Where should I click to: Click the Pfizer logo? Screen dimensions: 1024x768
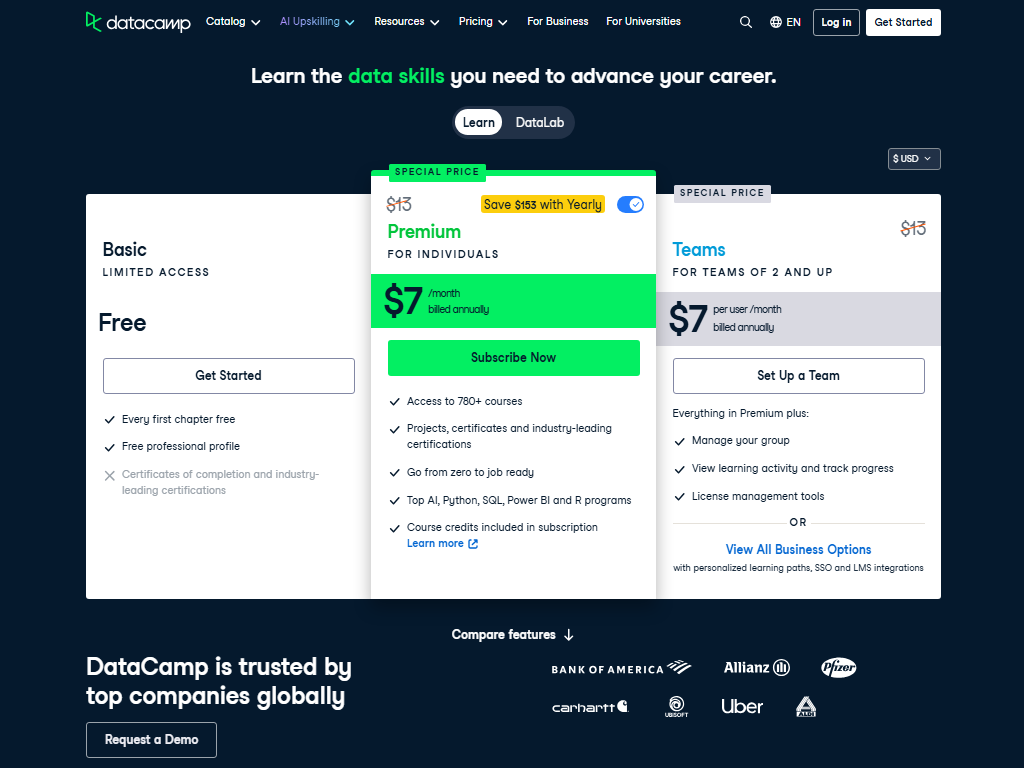tap(838, 667)
